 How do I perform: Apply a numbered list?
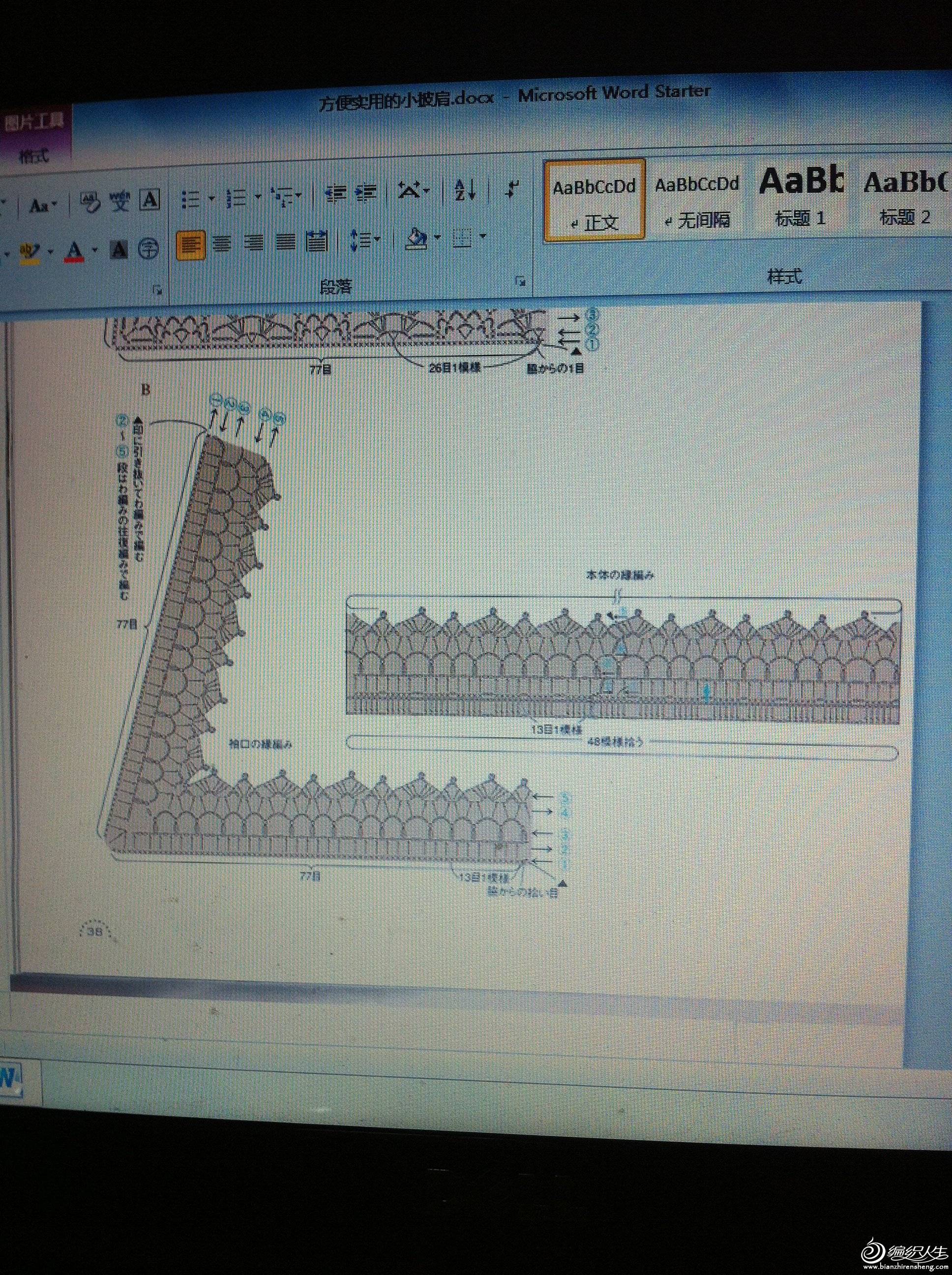pos(237,198)
